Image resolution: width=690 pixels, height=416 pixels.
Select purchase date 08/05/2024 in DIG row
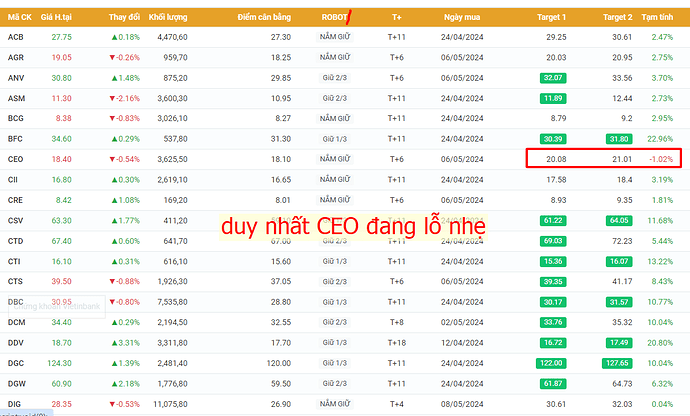tap(462, 404)
